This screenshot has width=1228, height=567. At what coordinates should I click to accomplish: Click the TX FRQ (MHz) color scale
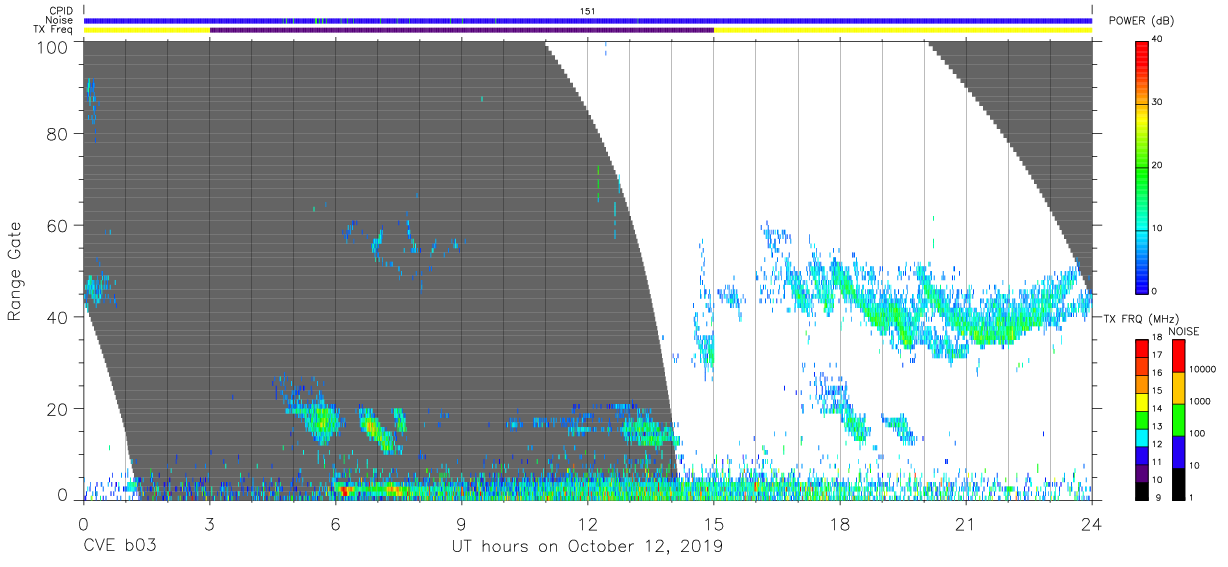pyautogui.click(x=1141, y=420)
